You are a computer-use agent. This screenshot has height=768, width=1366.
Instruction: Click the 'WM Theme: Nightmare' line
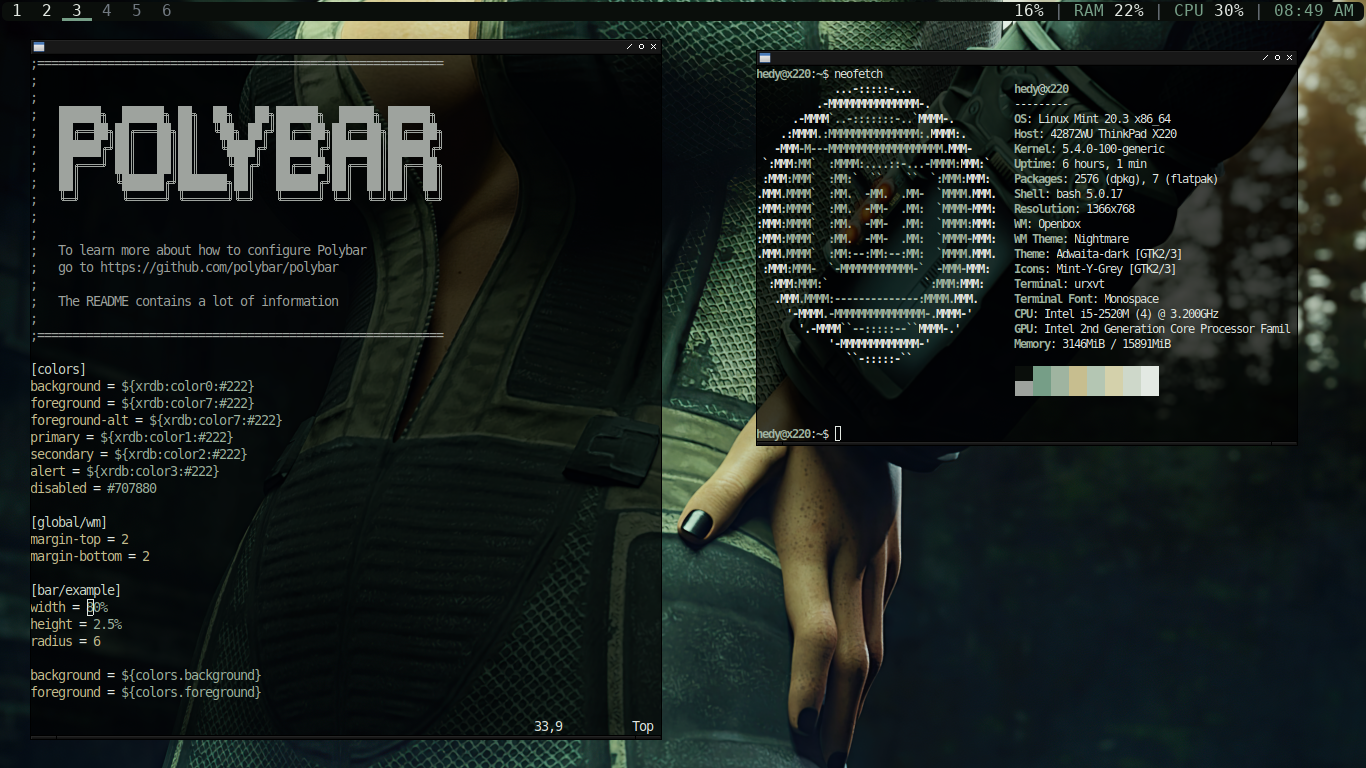click(x=1071, y=239)
